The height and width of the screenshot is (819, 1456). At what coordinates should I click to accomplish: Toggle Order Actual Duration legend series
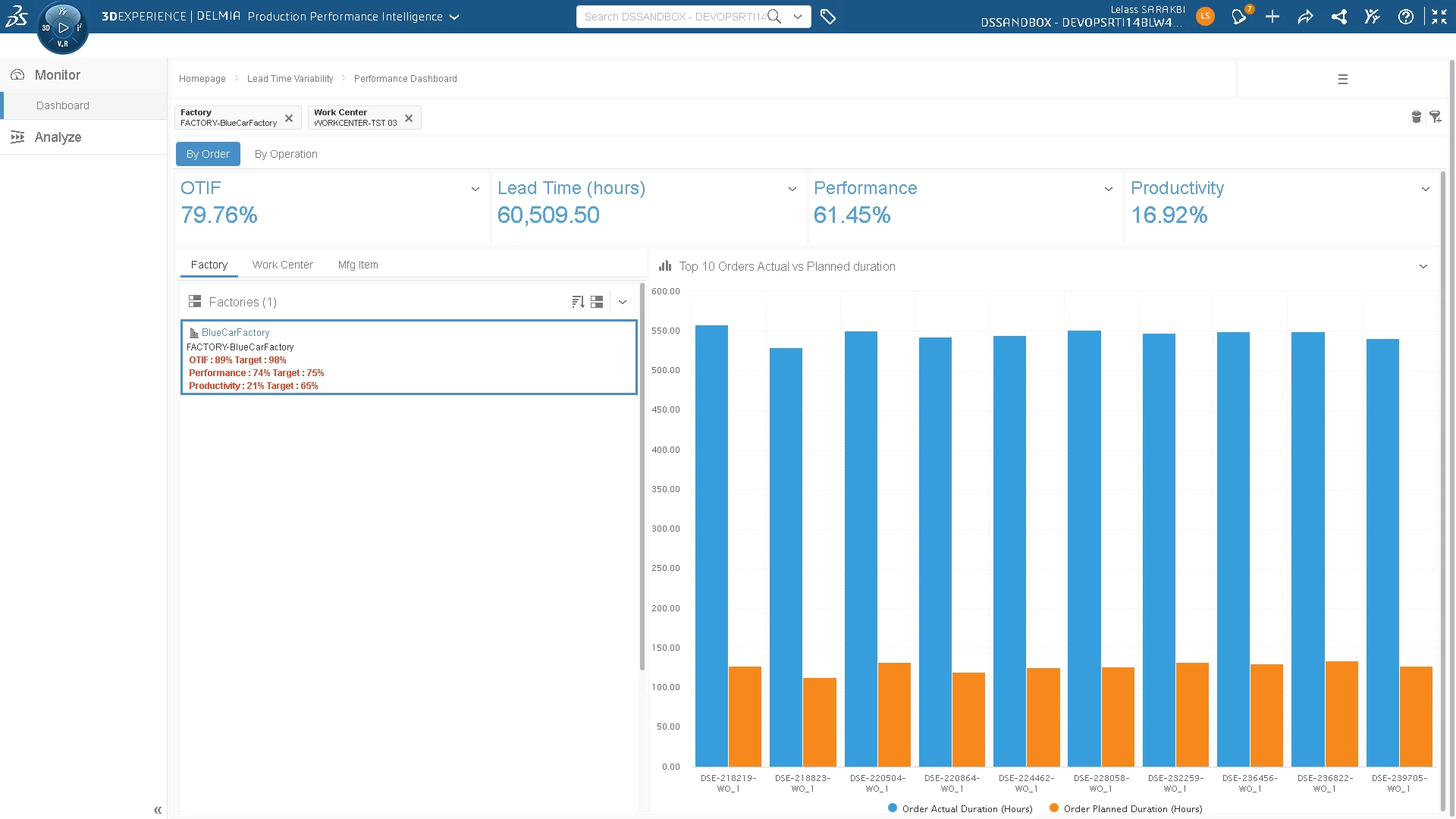click(x=960, y=808)
